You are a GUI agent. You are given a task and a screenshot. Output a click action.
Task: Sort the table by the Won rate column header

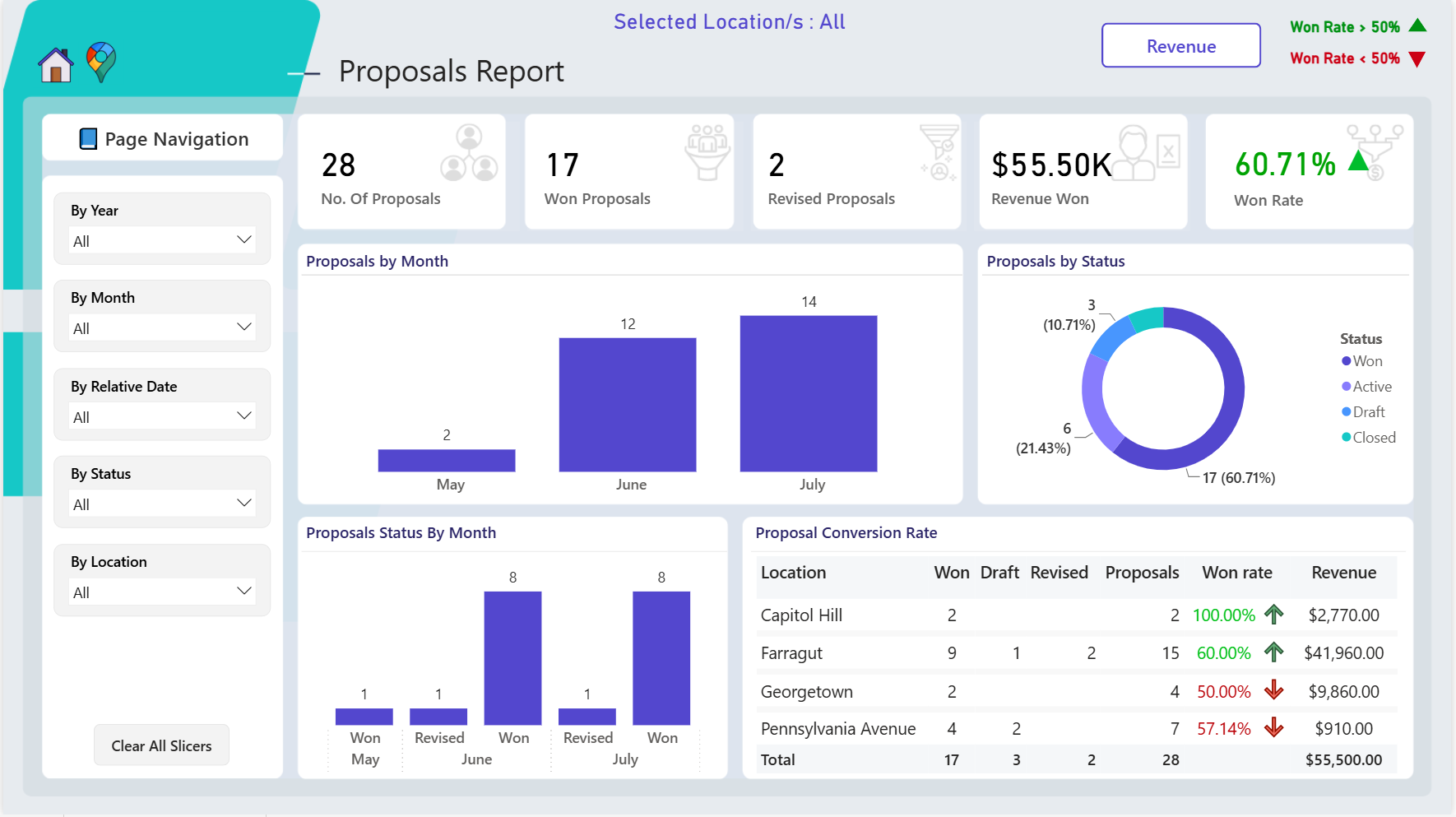[x=1237, y=573]
